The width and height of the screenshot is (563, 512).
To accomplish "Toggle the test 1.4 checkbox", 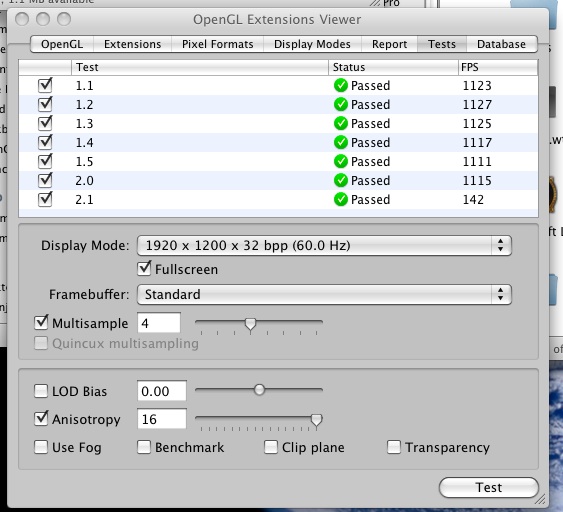I will pos(45,143).
